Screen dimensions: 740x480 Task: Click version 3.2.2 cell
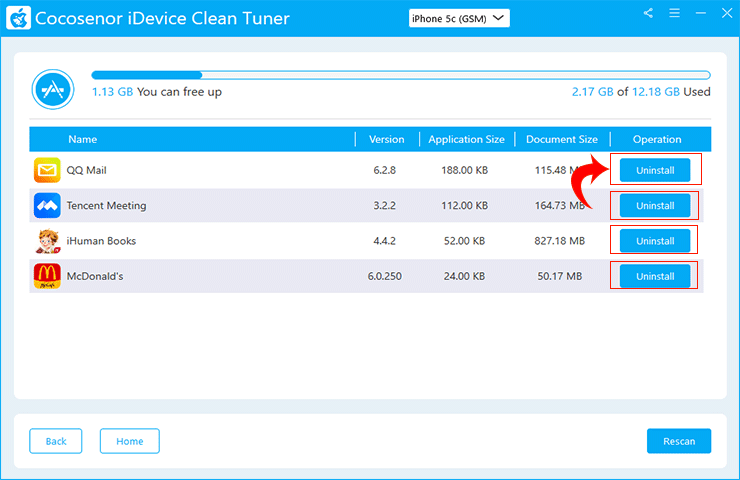(x=385, y=205)
